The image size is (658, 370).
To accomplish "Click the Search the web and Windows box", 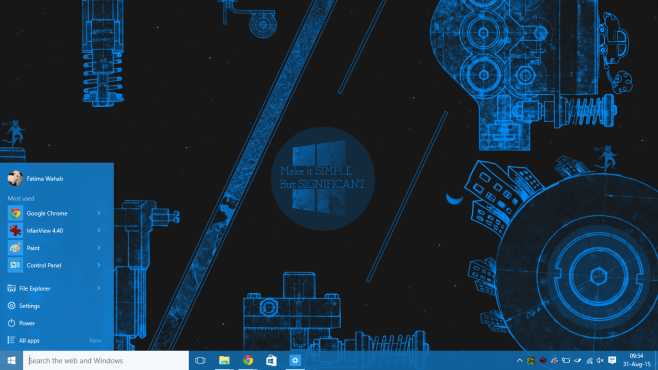I will point(106,360).
